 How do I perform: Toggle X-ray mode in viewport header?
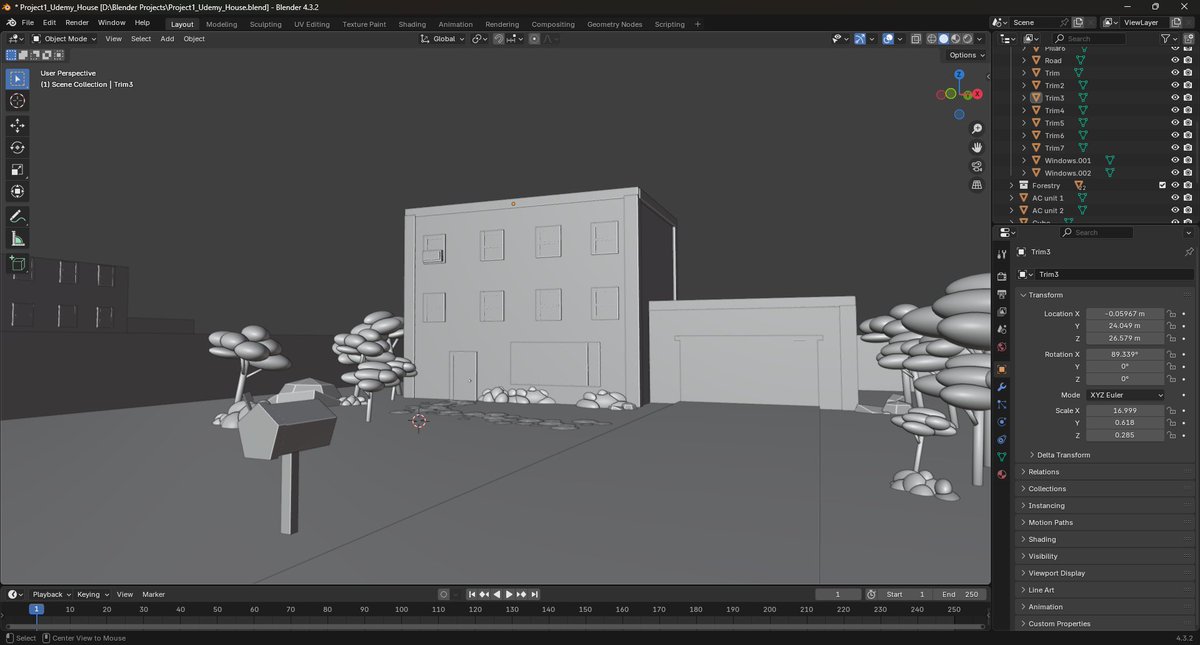coord(915,39)
